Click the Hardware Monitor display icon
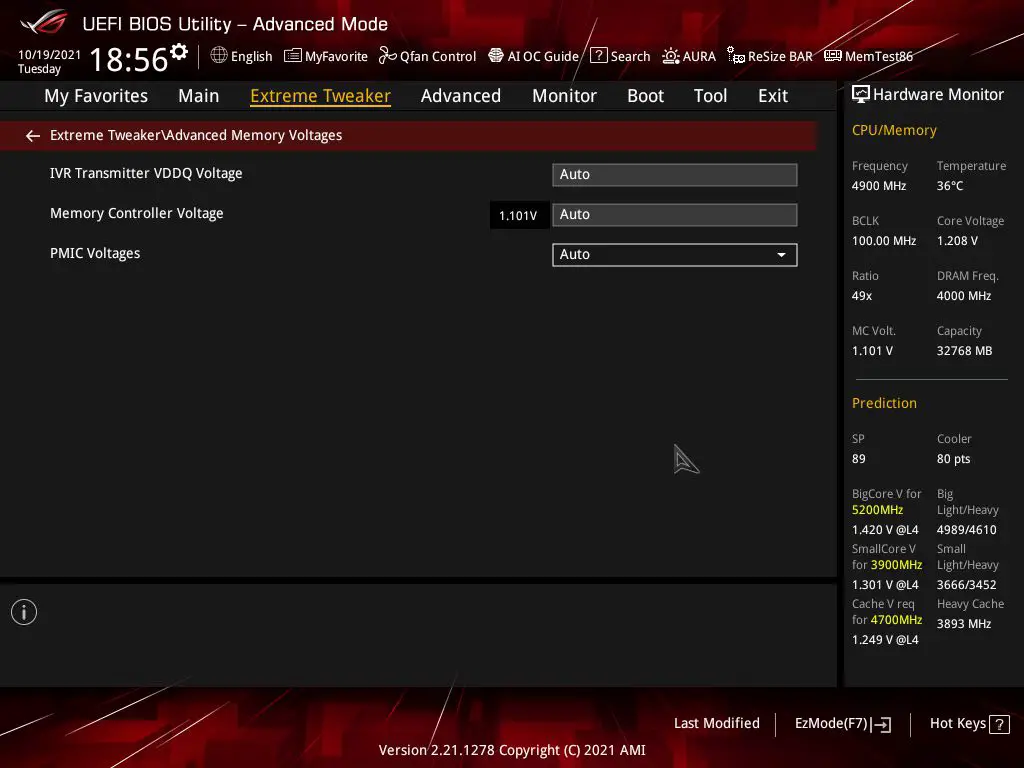 (861, 95)
